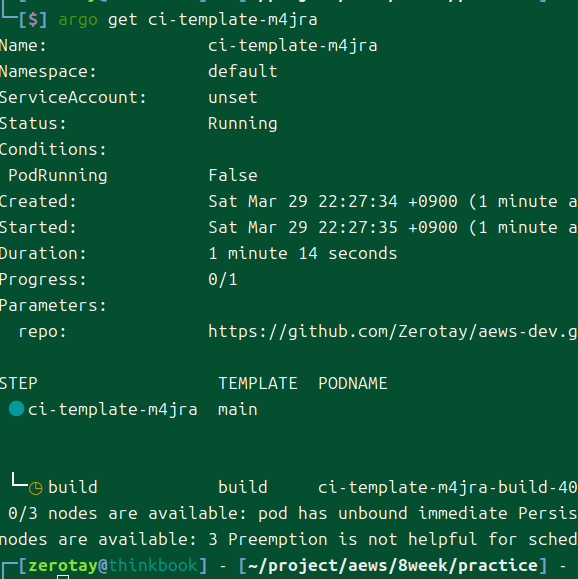
Task: Click the pod name ci-template-m4jra-build
Action: [x=448, y=487]
